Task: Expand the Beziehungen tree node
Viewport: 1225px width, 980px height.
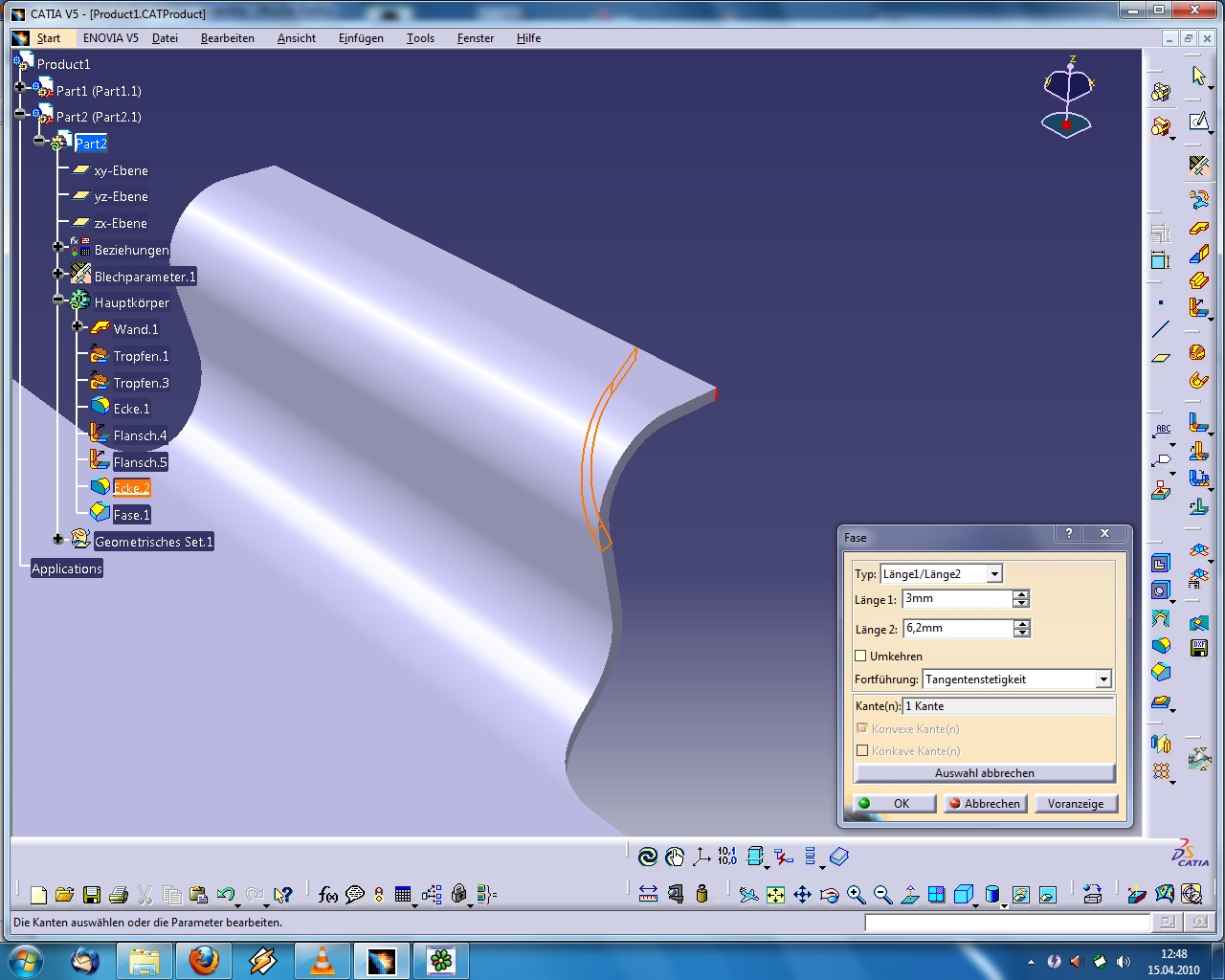Action: (58, 248)
